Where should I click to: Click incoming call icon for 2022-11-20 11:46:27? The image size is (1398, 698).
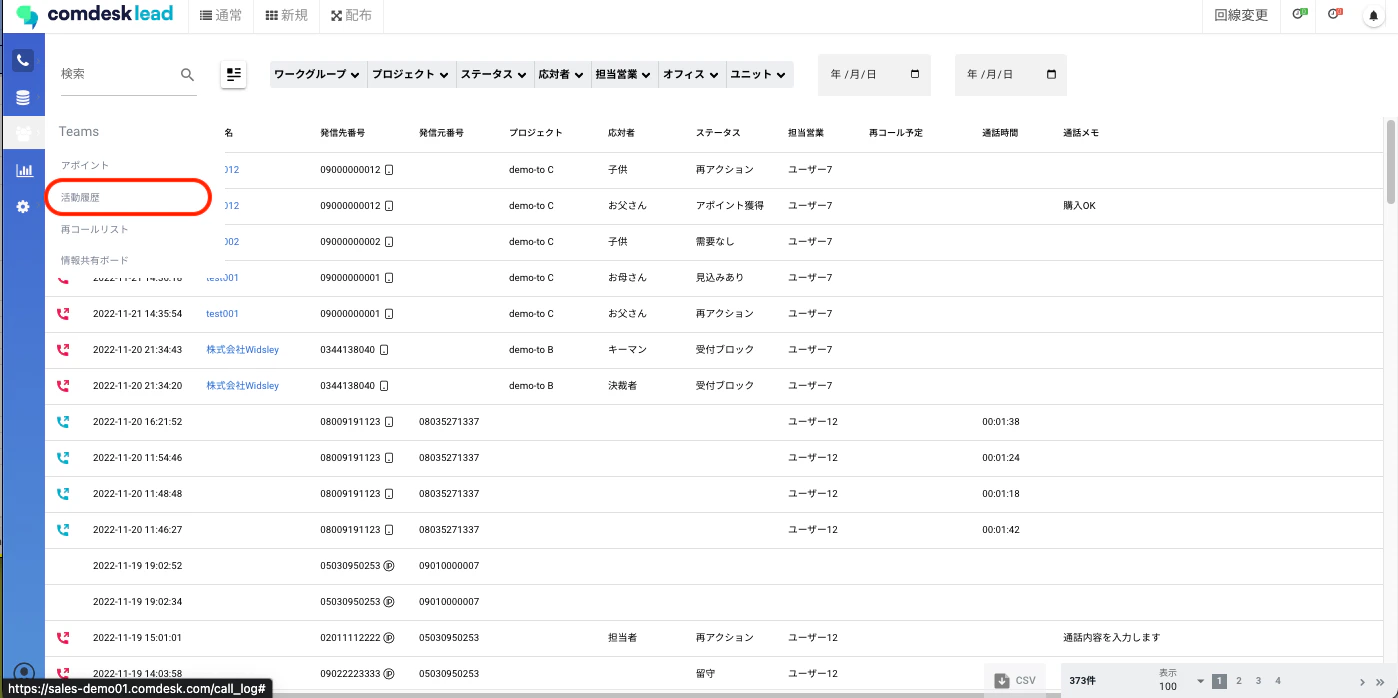63,529
